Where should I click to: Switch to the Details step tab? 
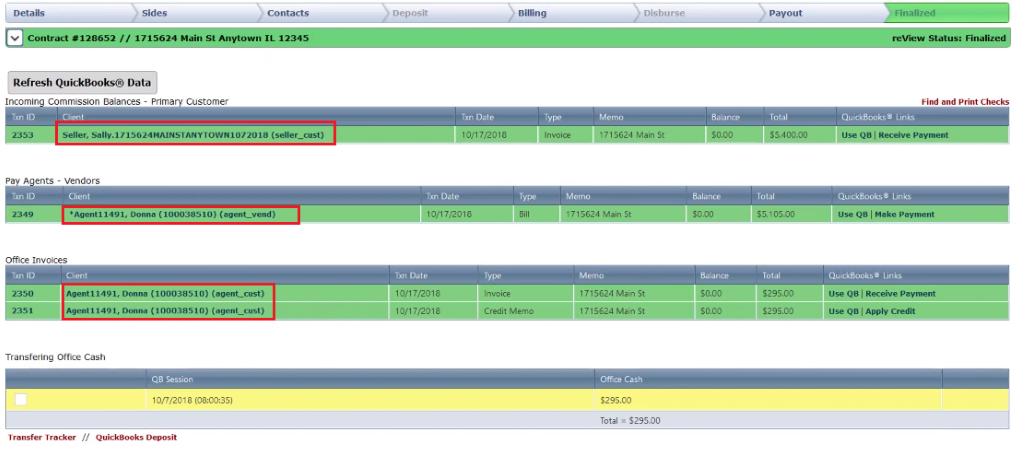coord(29,13)
